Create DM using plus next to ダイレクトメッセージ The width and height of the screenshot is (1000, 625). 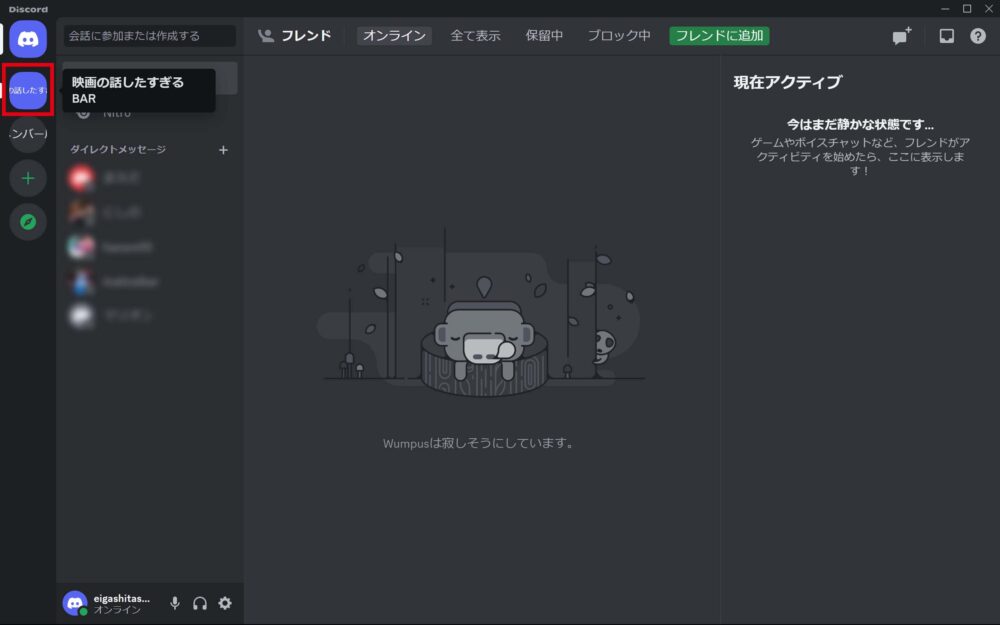click(x=223, y=150)
